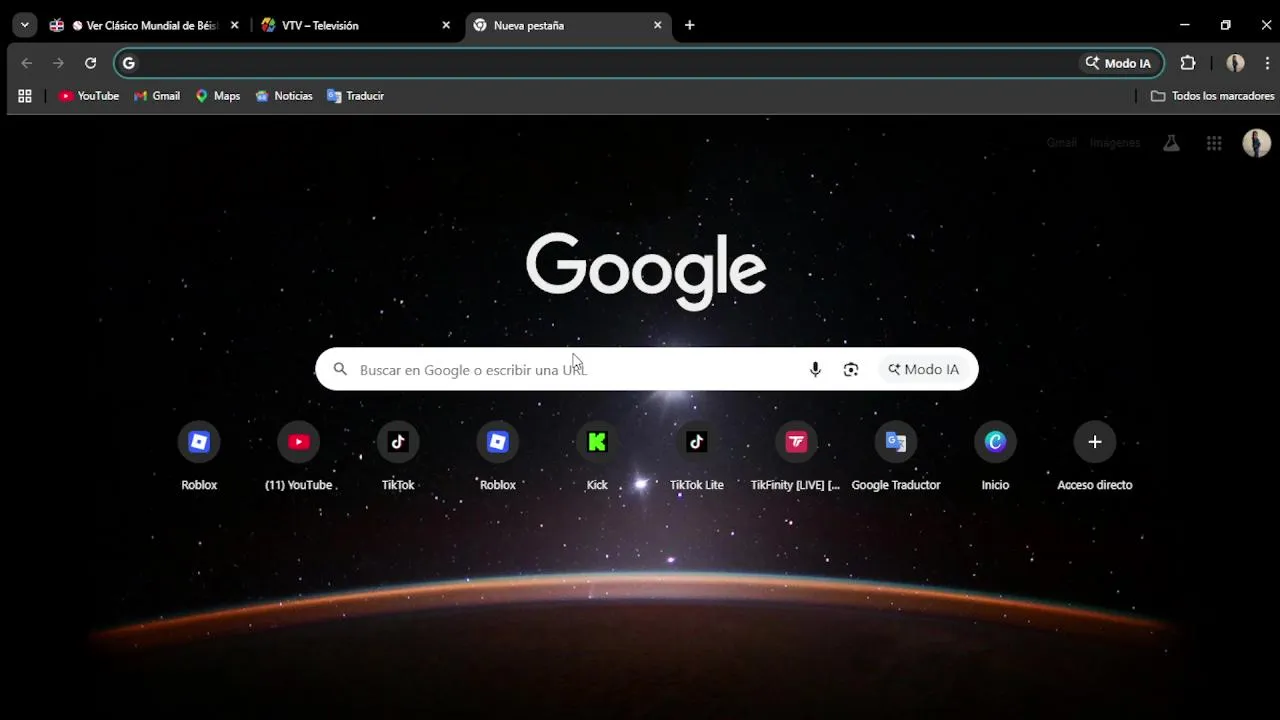Open the Maps bookmark

tap(218, 96)
